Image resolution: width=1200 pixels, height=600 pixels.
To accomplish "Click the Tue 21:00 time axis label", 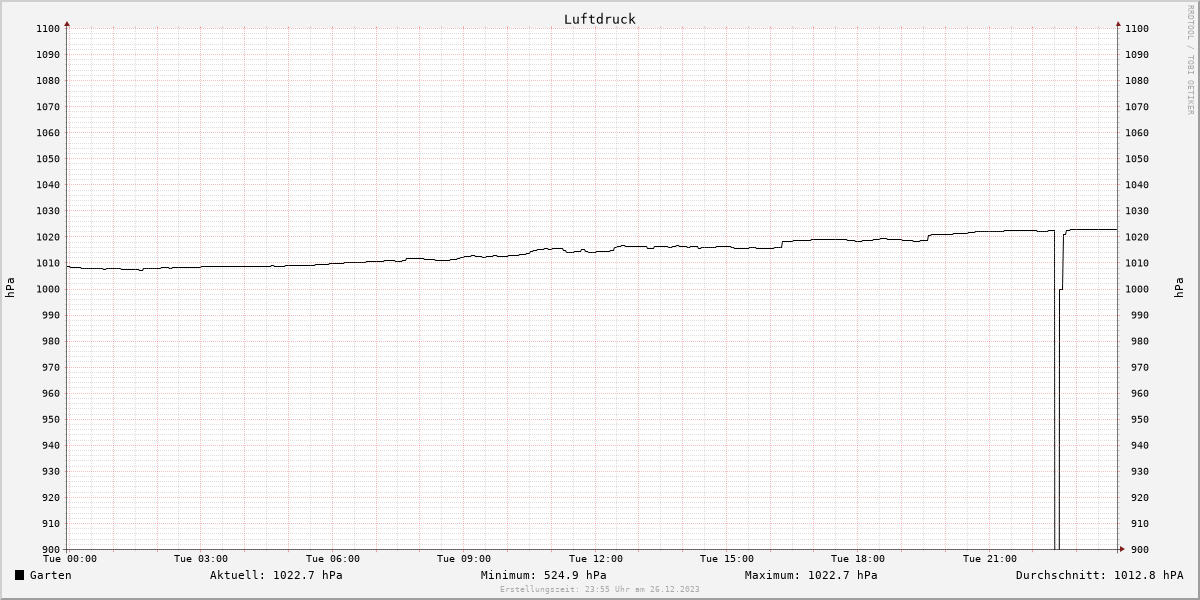I will coord(990,559).
